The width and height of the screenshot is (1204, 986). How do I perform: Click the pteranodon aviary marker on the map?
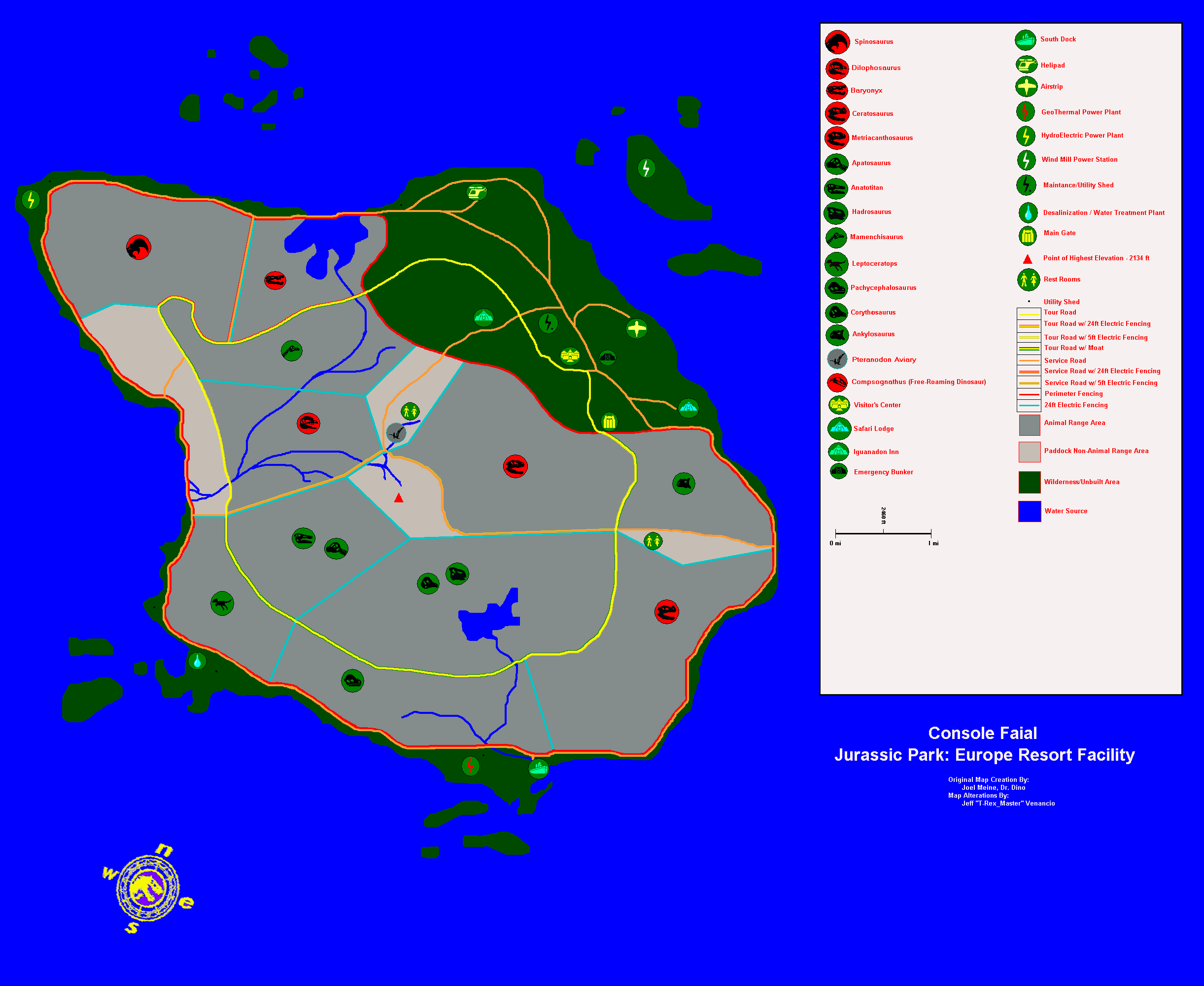pyautogui.click(x=396, y=433)
